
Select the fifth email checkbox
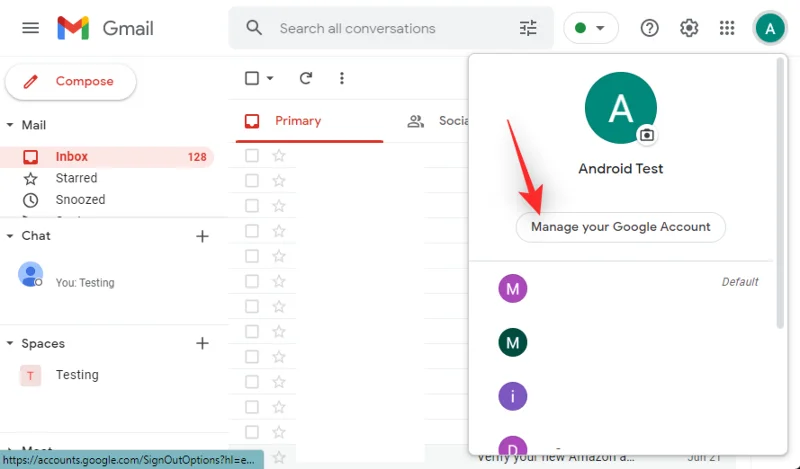[x=252, y=256]
